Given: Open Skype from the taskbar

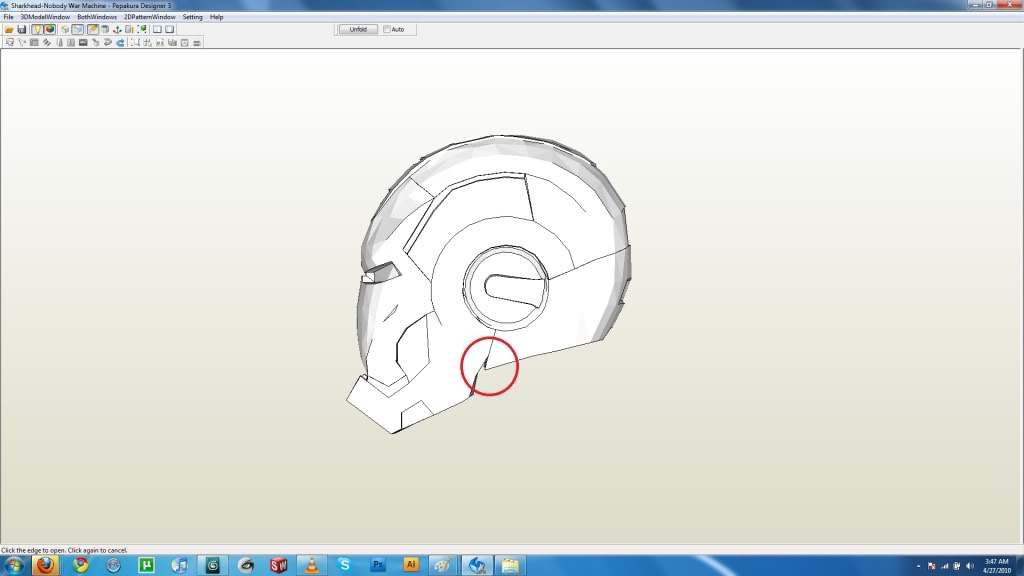Looking at the screenshot, I should [x=345, y=565].
